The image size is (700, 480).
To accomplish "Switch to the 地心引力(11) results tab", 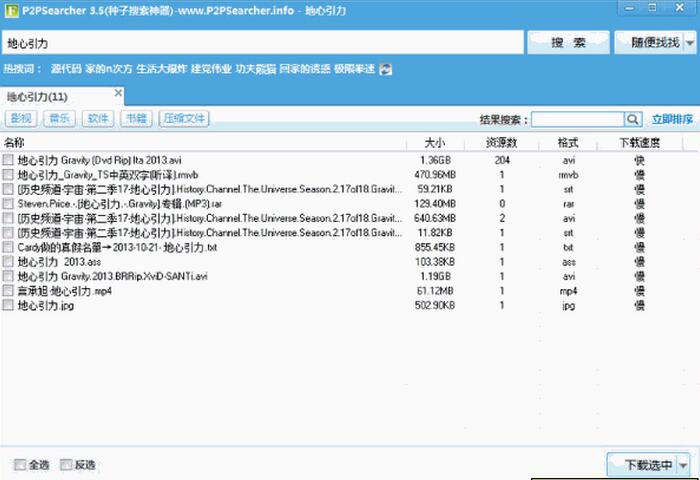I will coord(38,97).
